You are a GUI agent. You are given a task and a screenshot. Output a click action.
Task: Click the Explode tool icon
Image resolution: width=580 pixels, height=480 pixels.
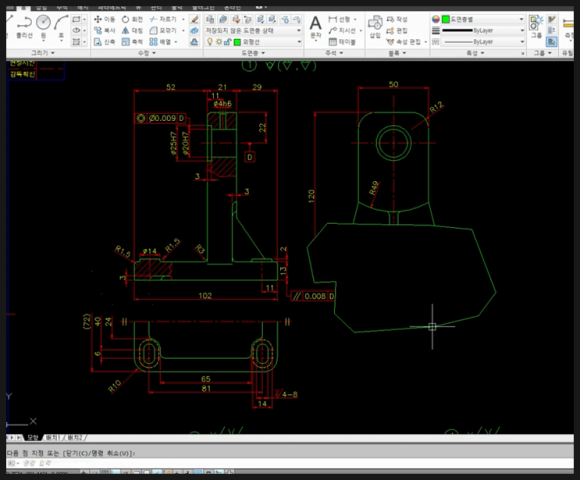(194, 30)
